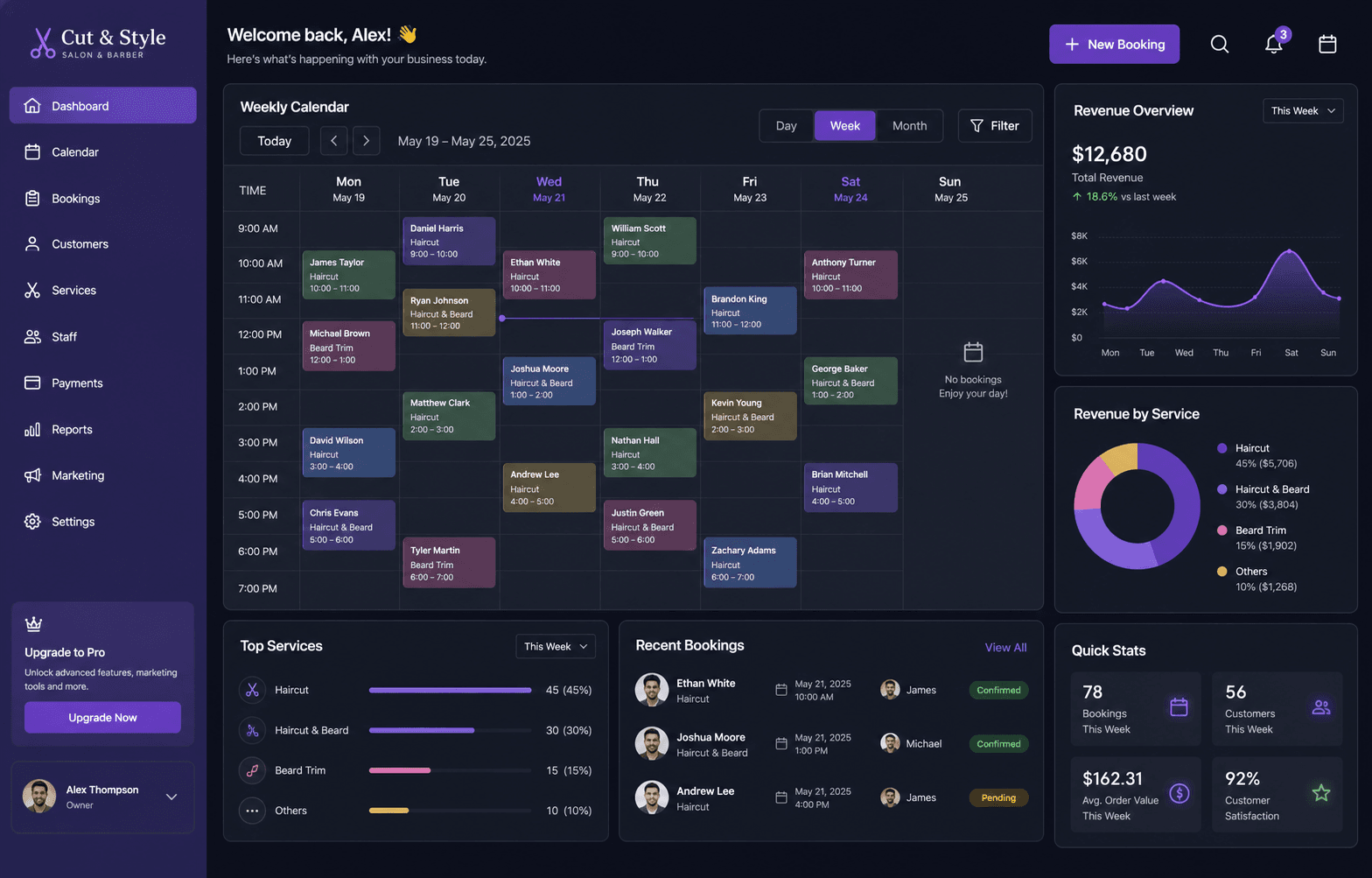Image resolution: width=1372 pixels, height=878 pixels.
Task: Click Haircut & Beard icon in Top Services
Action: point(252,730)
